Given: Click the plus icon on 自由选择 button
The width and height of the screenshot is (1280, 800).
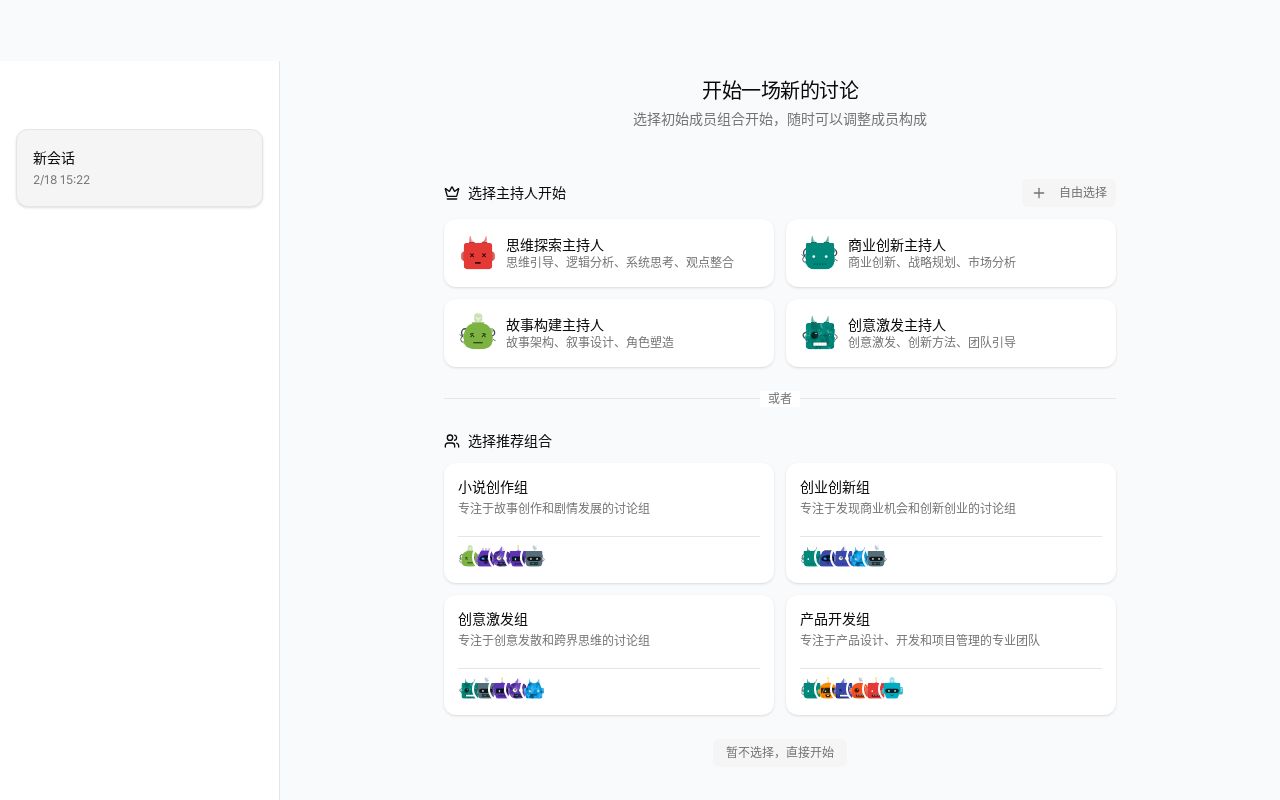Looking at the screenshot, I should point(1039,193).
